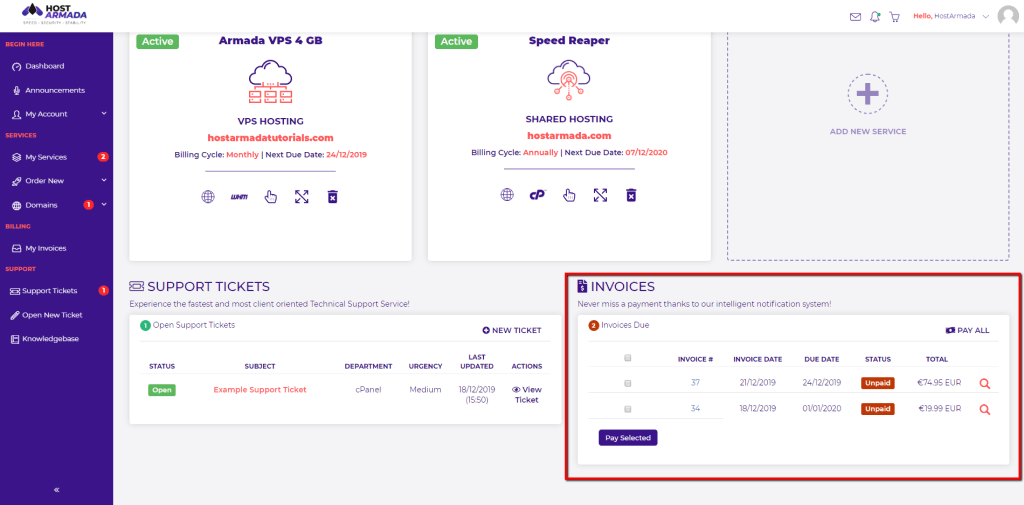Screen dimensions: 1024x505
Task: Click the shared hosting cloud illustration
Action: pos(568,80)
